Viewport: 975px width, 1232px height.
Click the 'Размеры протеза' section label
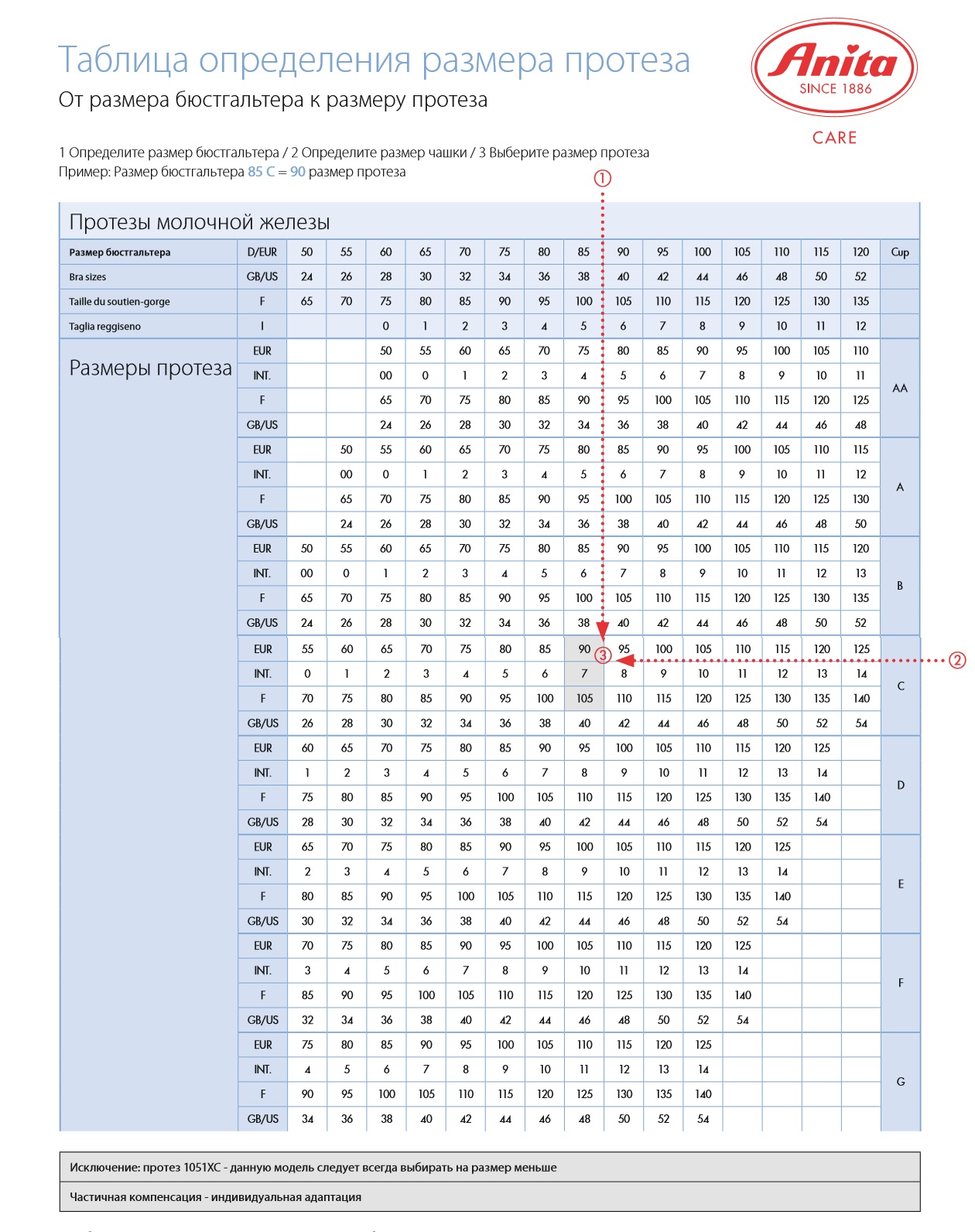click(150, 368)
